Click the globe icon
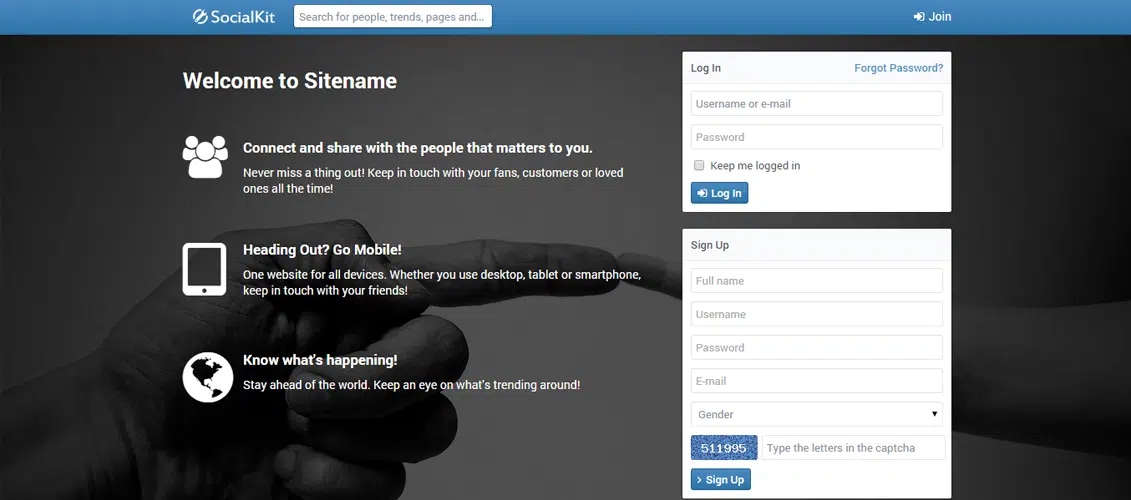The height and width of the screenshot is (500, 1131). 207,377
